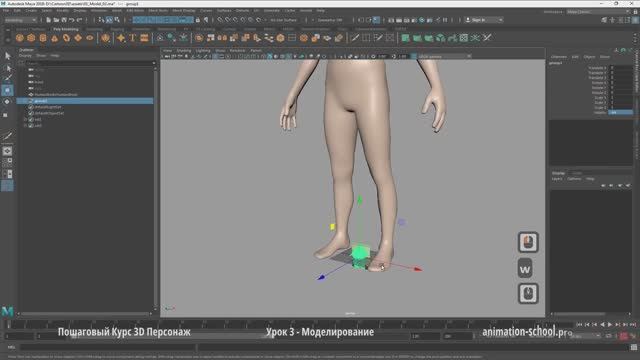640x360 pixels.
Task: Click the first green UV shelf icon
Action: pos(405,38)
